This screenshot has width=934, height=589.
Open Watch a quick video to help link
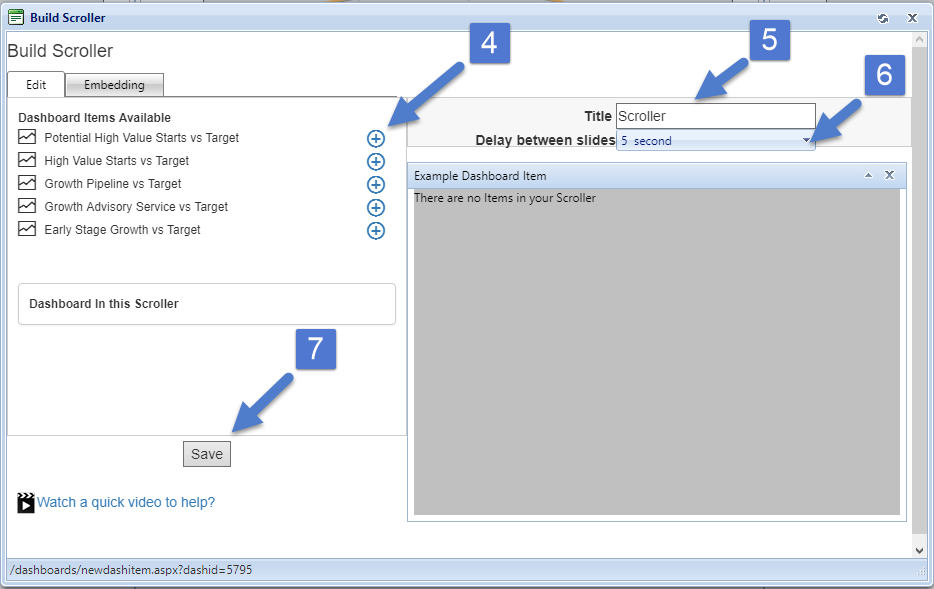point(126,502)
